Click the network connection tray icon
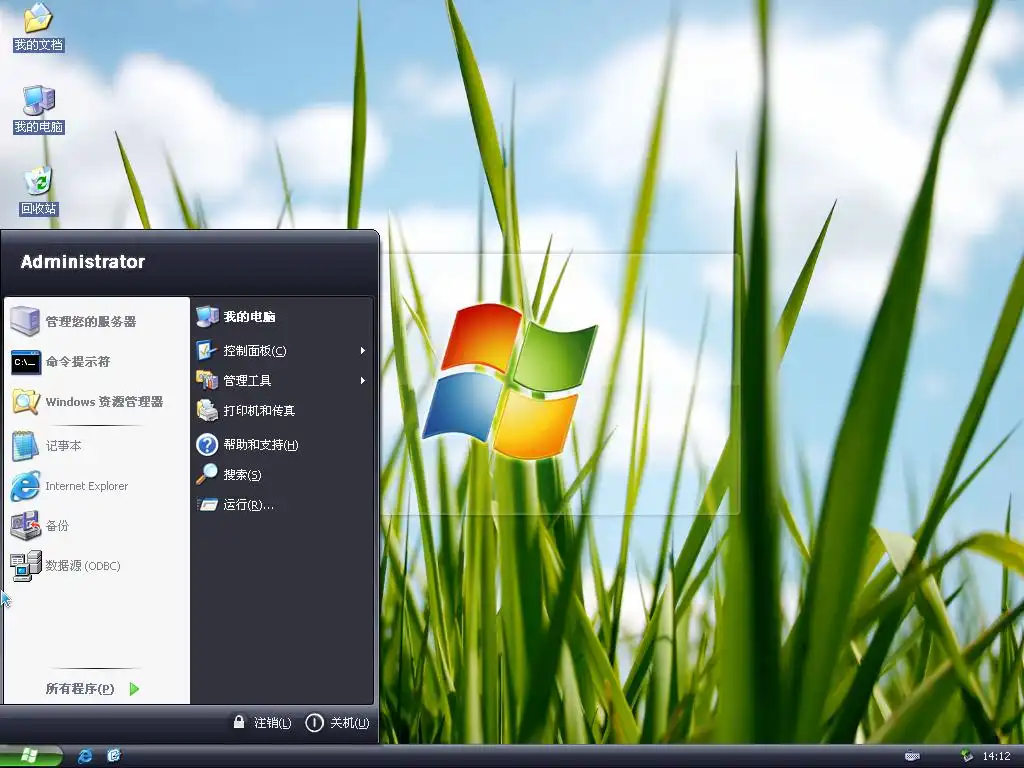This screenshot has width=1024, height=768. 967,756
